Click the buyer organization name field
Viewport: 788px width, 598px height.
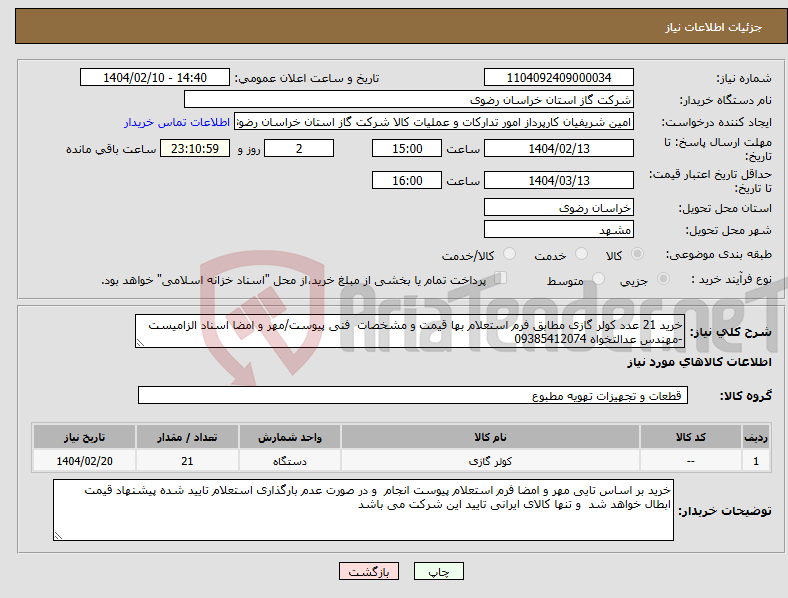pyautogui.click(x=409, y=99)
